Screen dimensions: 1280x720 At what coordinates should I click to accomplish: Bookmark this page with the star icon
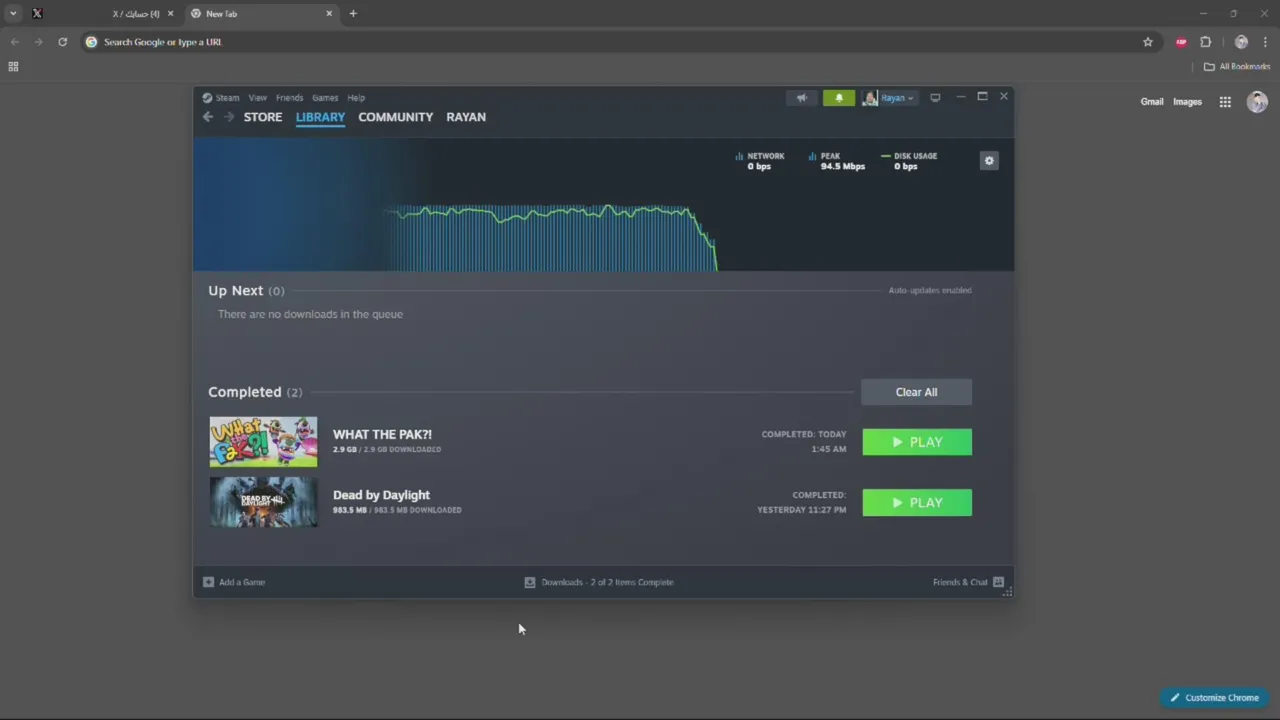coord(1148,42)
